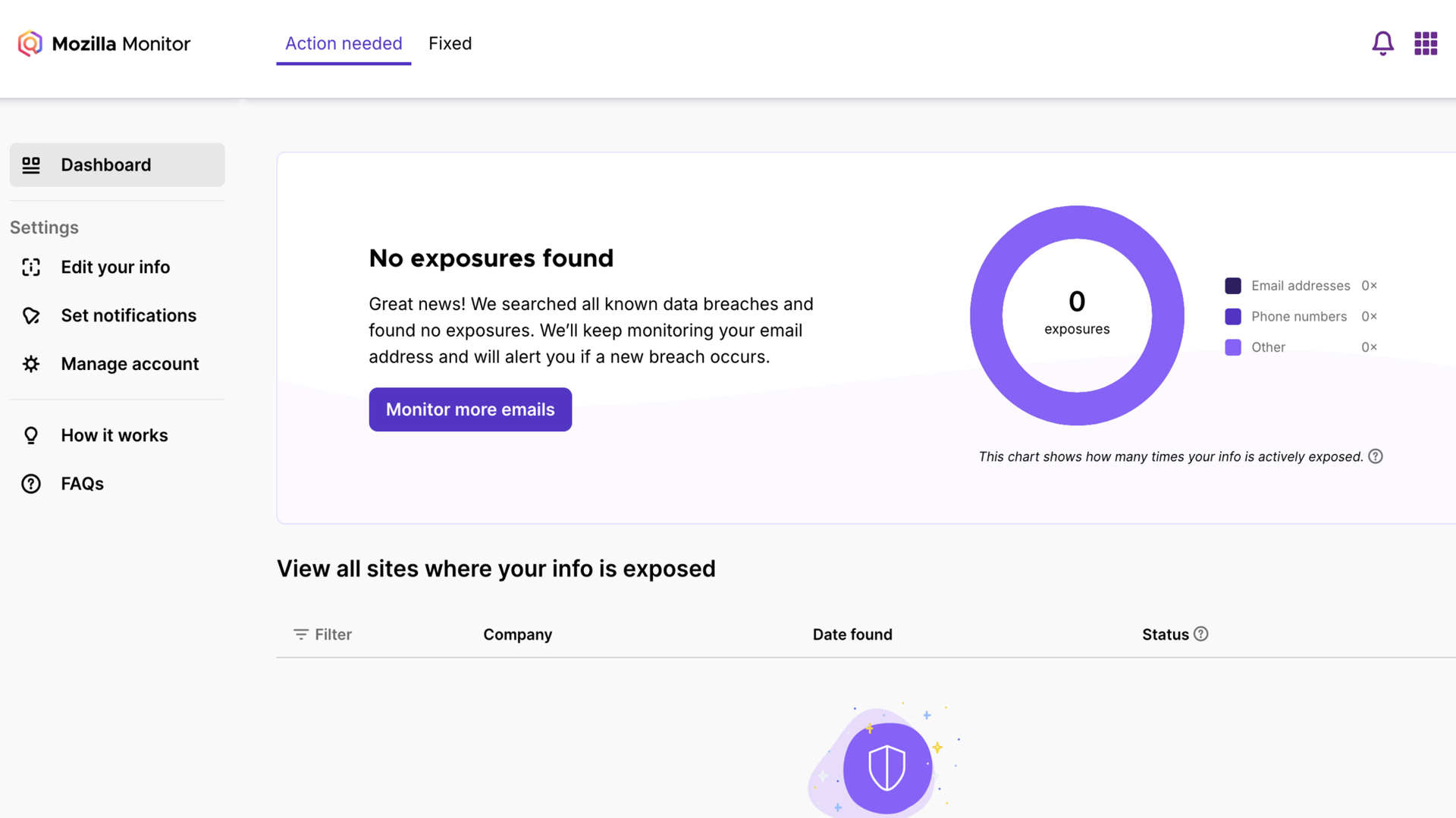This screenshot has height=818, width=1456.
Task: Click the Email addresses legend swatch
Action: (1233, 286)
